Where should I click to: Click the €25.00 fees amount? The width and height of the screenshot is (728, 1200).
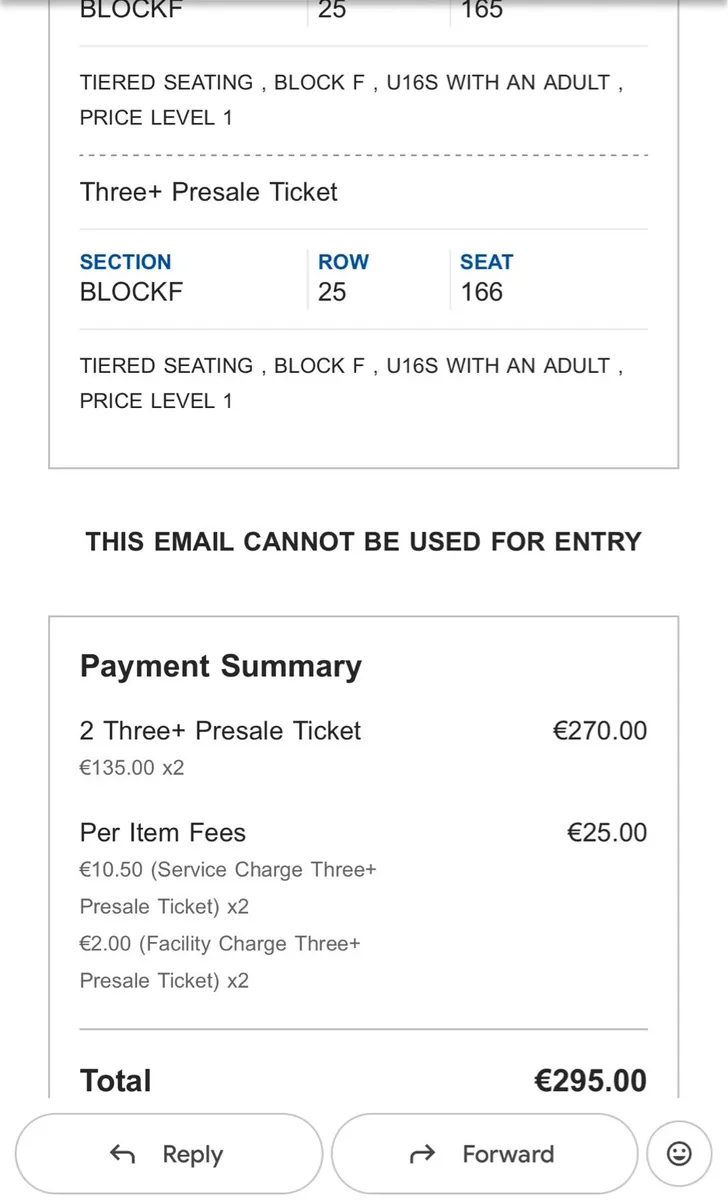(x=607, y=832)
